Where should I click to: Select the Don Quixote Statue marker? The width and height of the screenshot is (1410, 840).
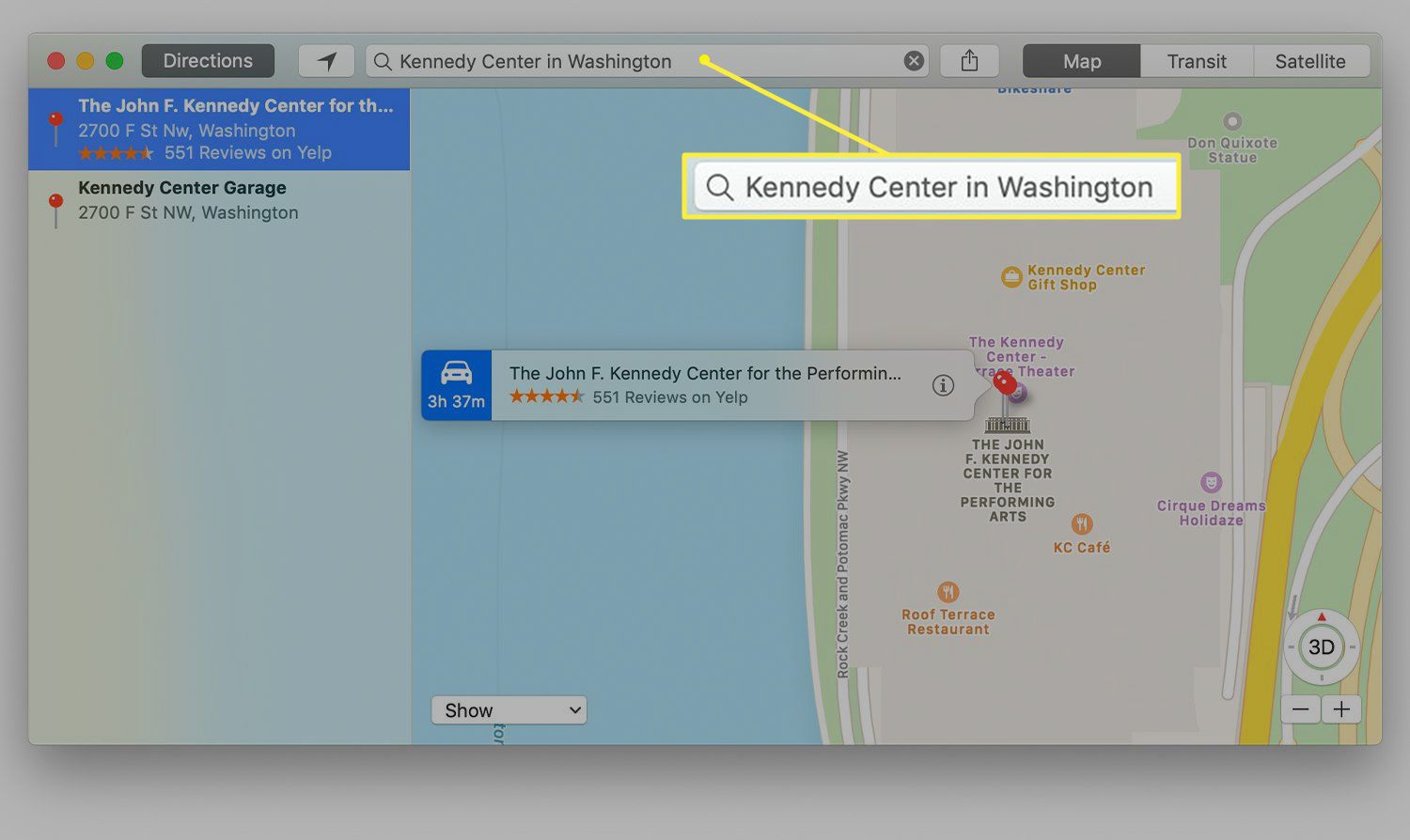click(x=1232, y=121)
